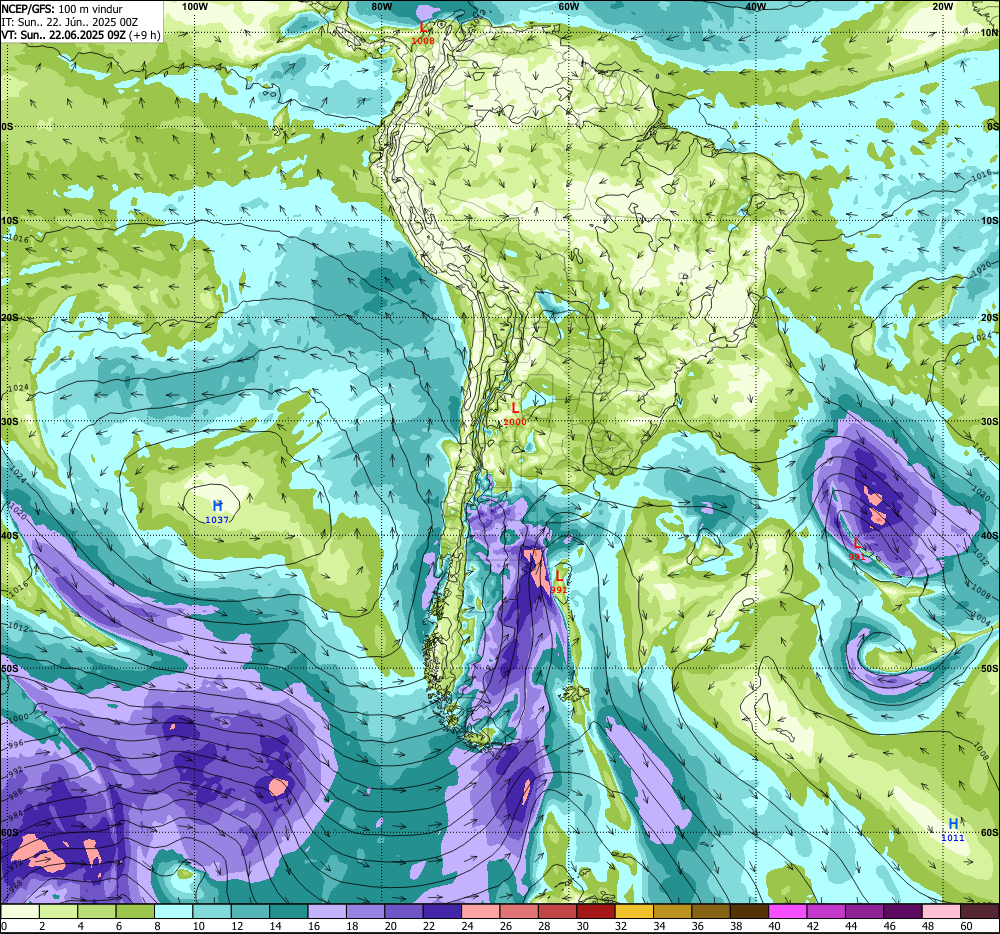
Task: Select the 12–14 teal legend swatch
Action: click(x=251, y=912)
